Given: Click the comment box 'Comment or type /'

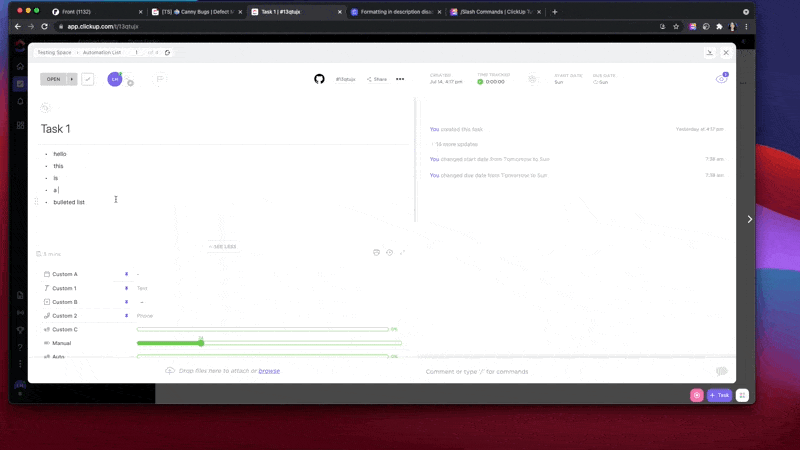Looking at the screenshot, I should tap(477, 371).
